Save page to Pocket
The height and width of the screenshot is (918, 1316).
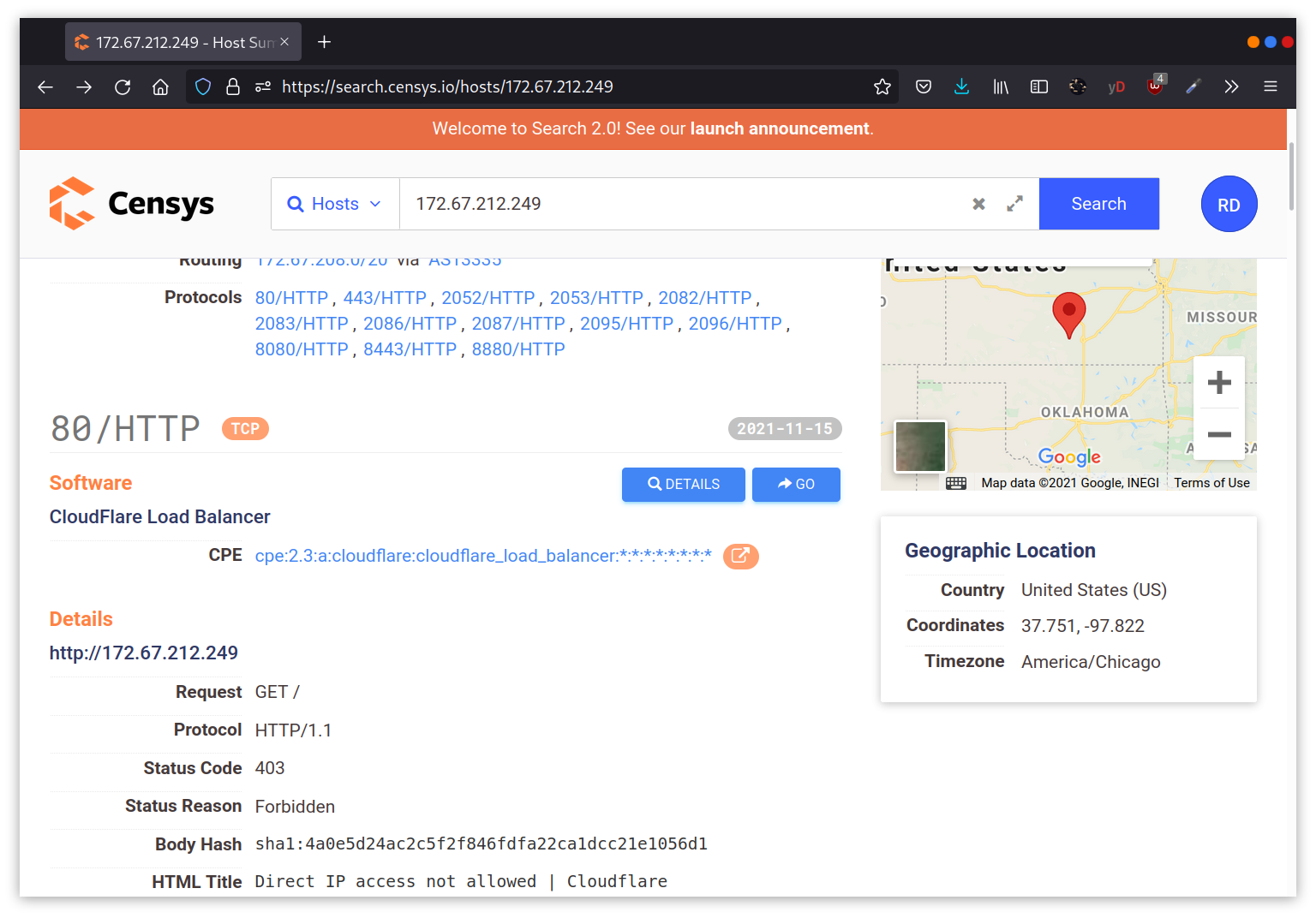point(924,86)
